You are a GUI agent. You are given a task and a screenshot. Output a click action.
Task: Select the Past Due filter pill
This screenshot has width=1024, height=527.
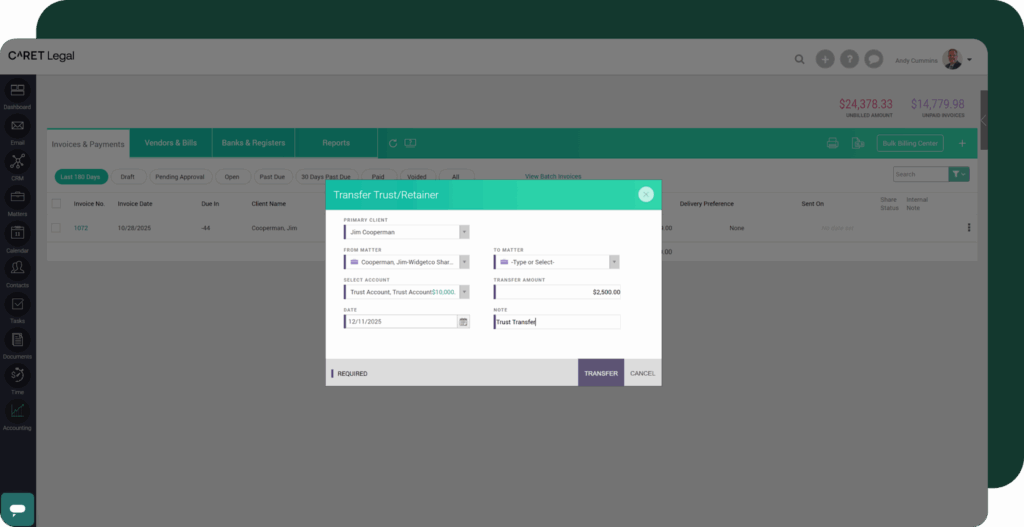[x=273, y=177]
